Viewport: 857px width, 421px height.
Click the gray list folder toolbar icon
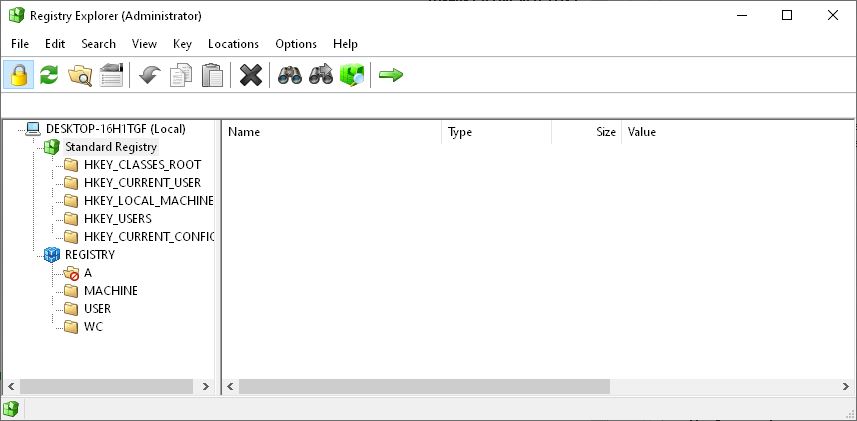(x=111, y=75)
